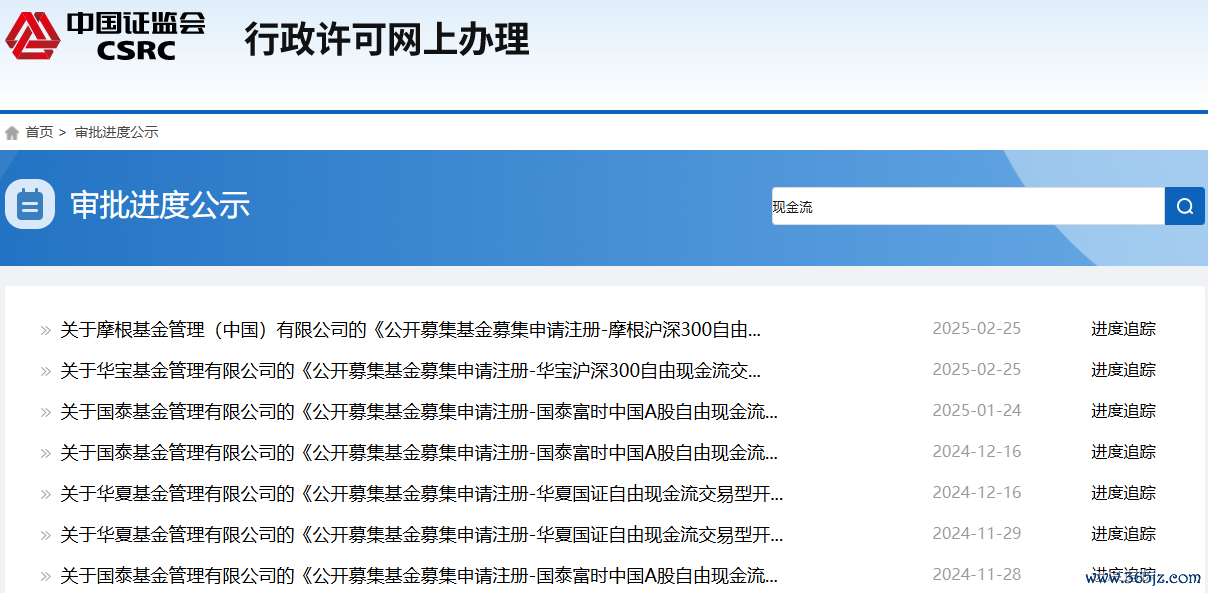This screenshot has height=593, width=1208.
Task: Click the CSRC logo in the header
Action: [x=105, y=36]
